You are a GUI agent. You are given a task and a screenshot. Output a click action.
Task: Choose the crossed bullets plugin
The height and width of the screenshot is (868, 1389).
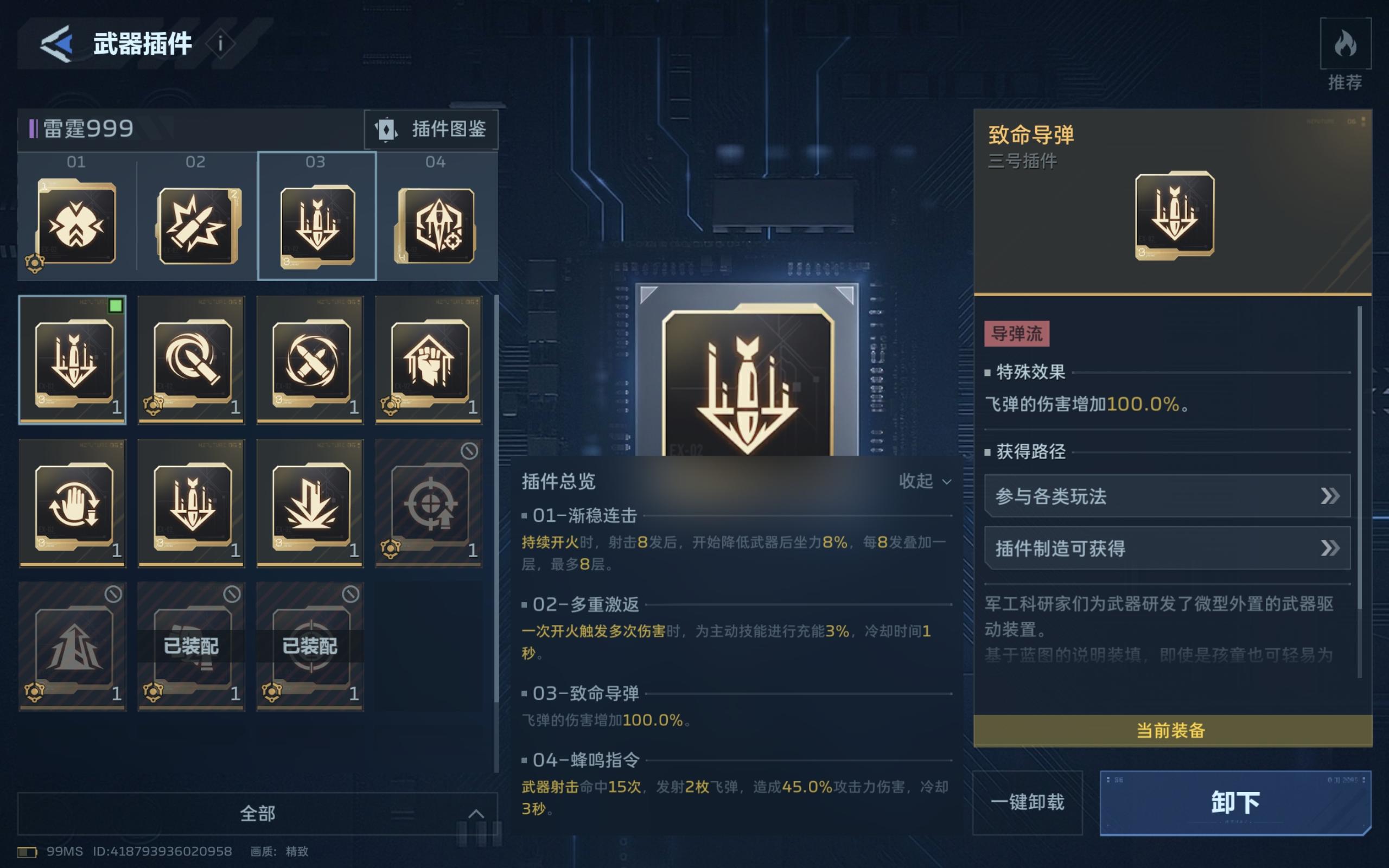click(310, 361)
